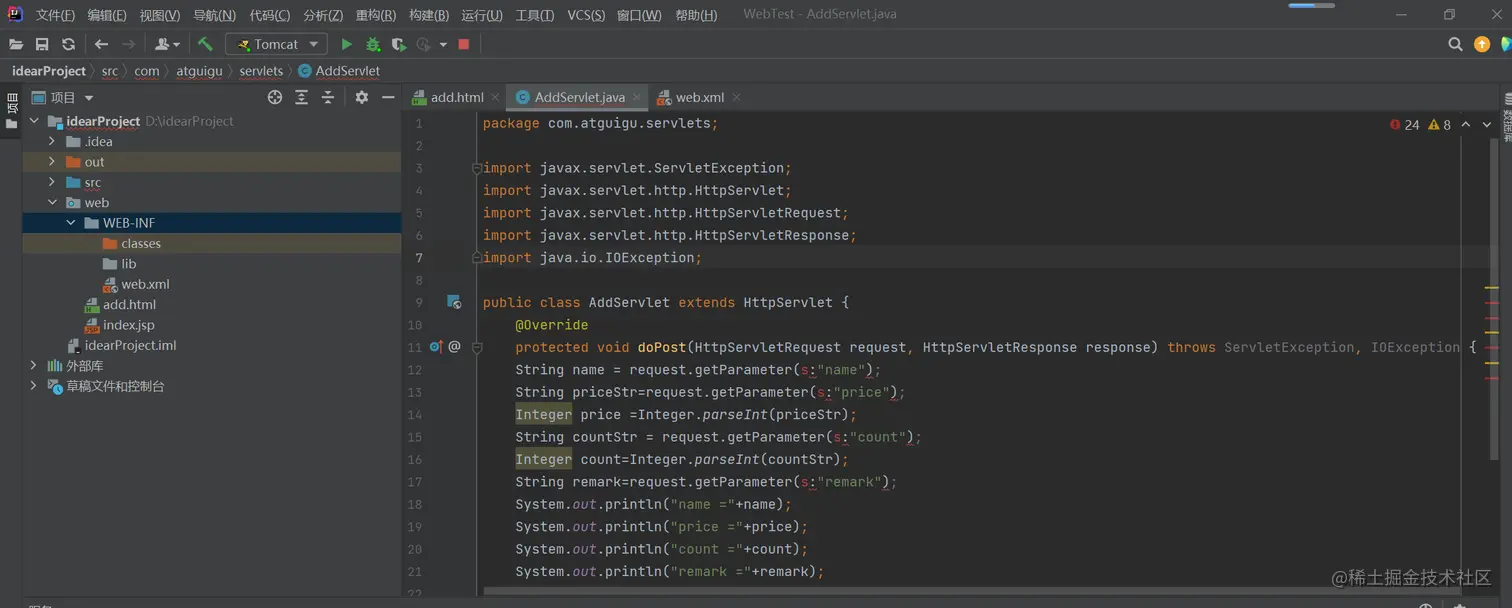This screenshot has width=1512, height=608.
Task: Open project panel settings gear
Action: click(x=362, y=97)
